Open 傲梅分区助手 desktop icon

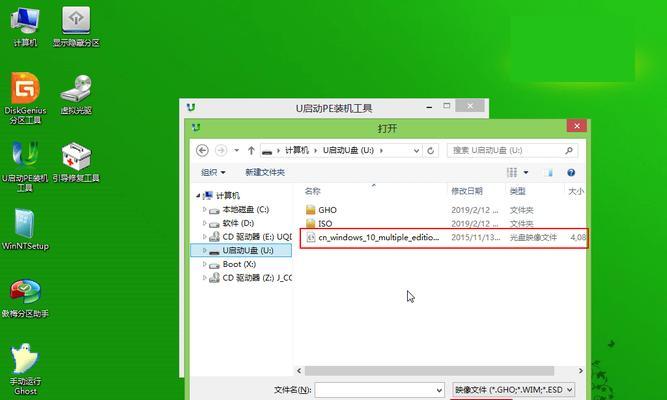25,298
